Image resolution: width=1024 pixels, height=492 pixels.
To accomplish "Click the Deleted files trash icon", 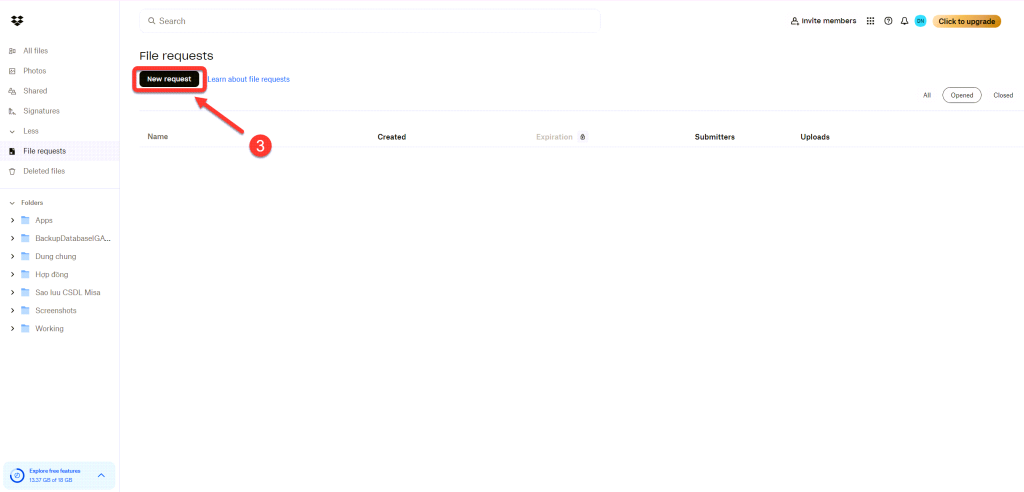I will click(12, 171).
